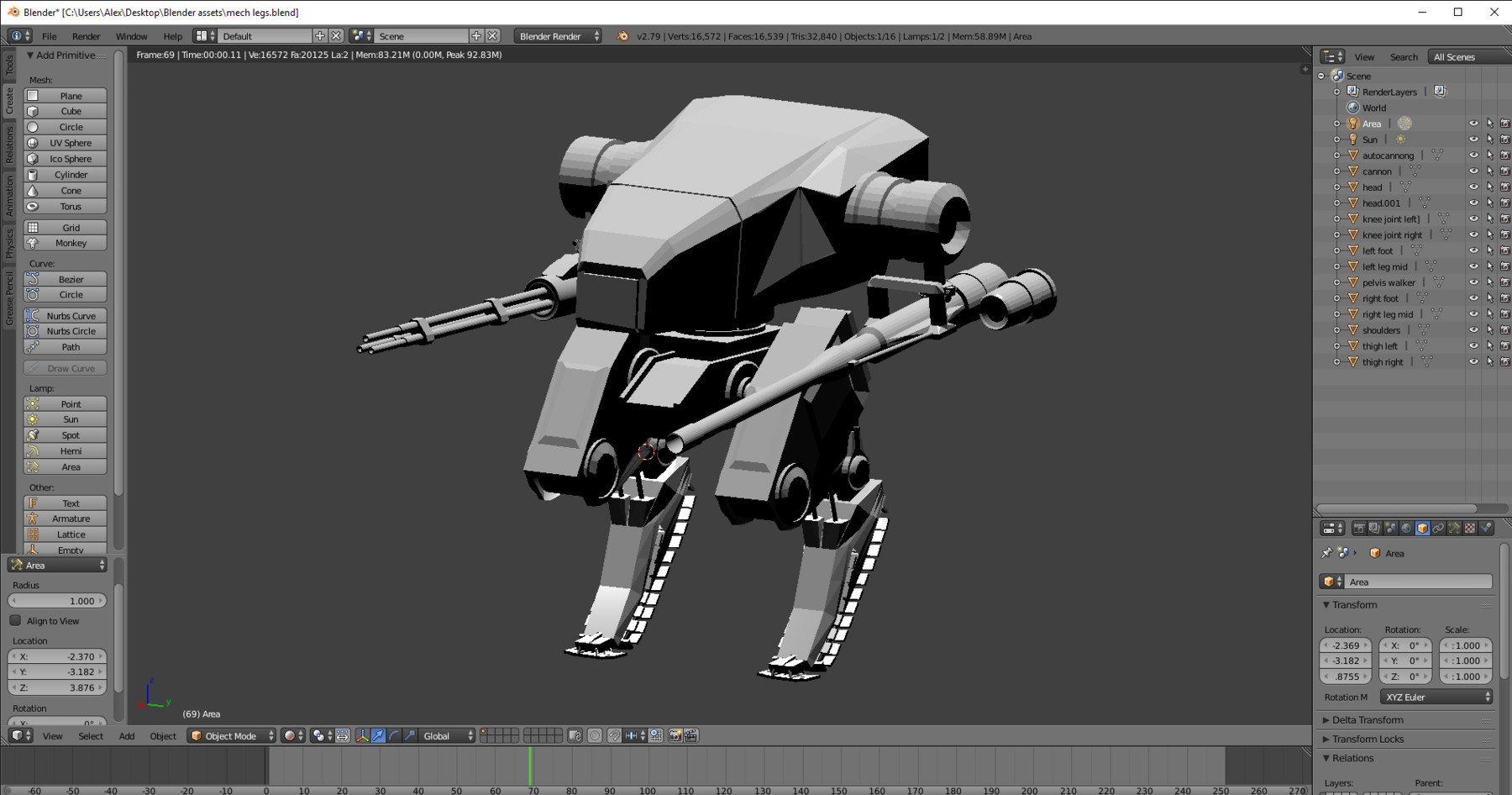1512x795 pixels.
Task: Select the shoulders object in outliner
Action: [x=1381, y=330]
